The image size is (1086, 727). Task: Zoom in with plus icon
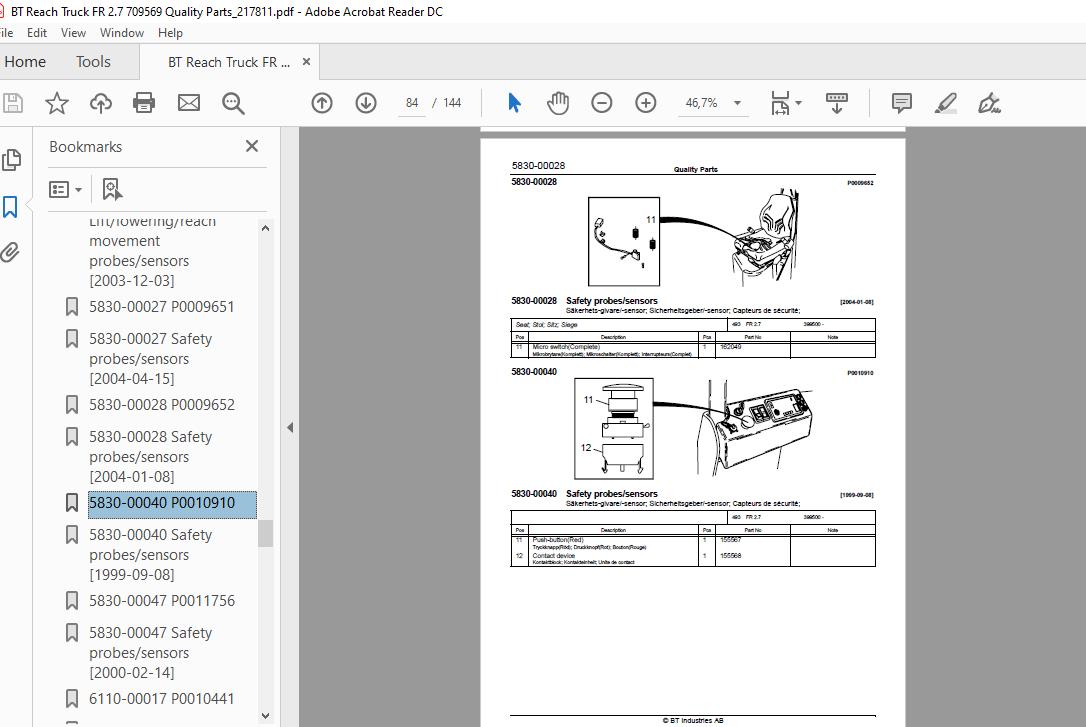pos(646,103)
